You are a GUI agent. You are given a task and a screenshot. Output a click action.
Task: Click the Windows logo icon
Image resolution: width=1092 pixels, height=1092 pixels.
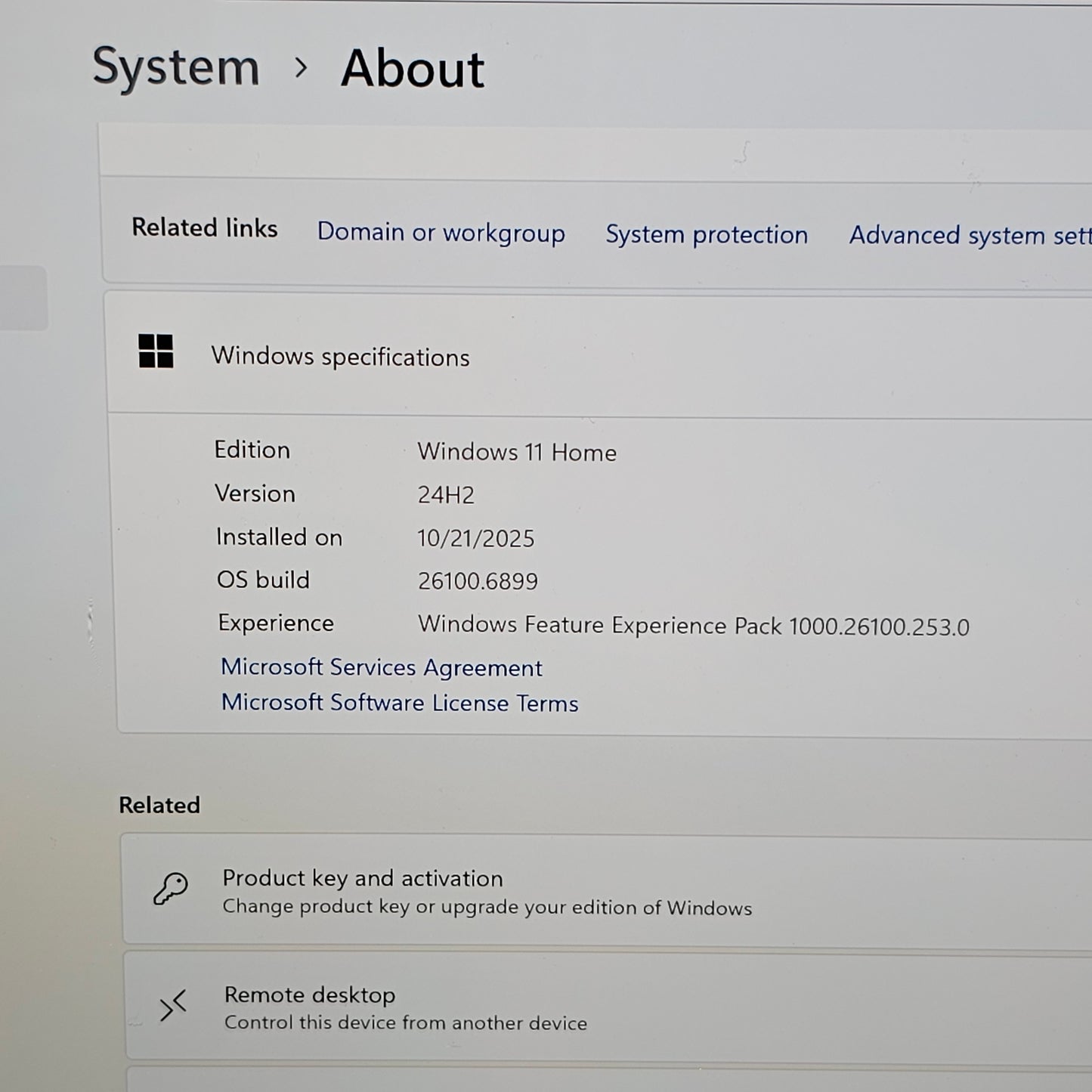[x=156, y=351]
